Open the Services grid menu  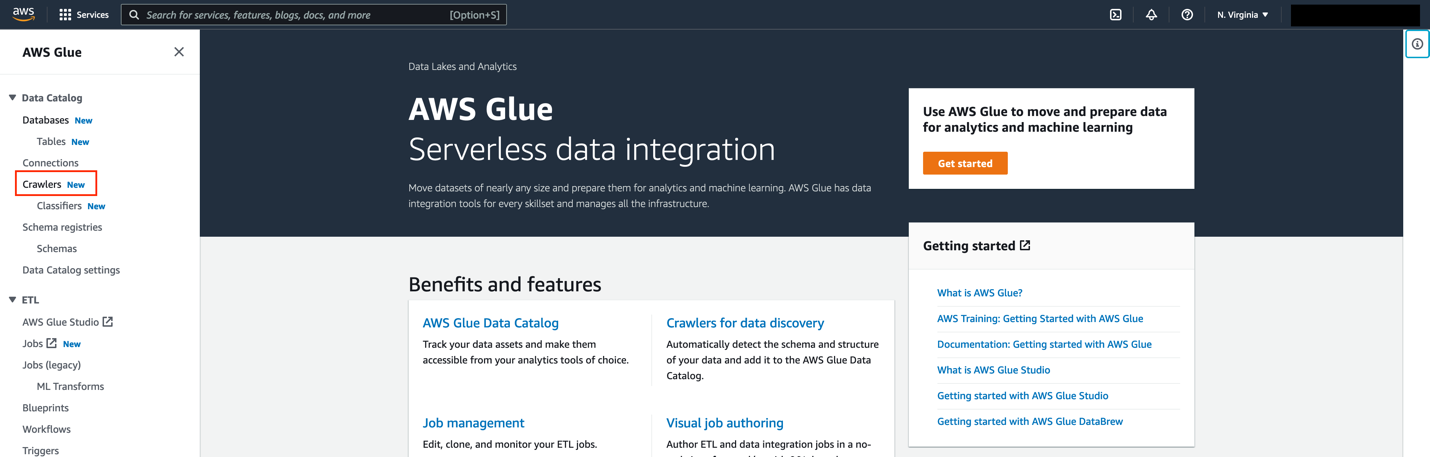coord(65,15)
